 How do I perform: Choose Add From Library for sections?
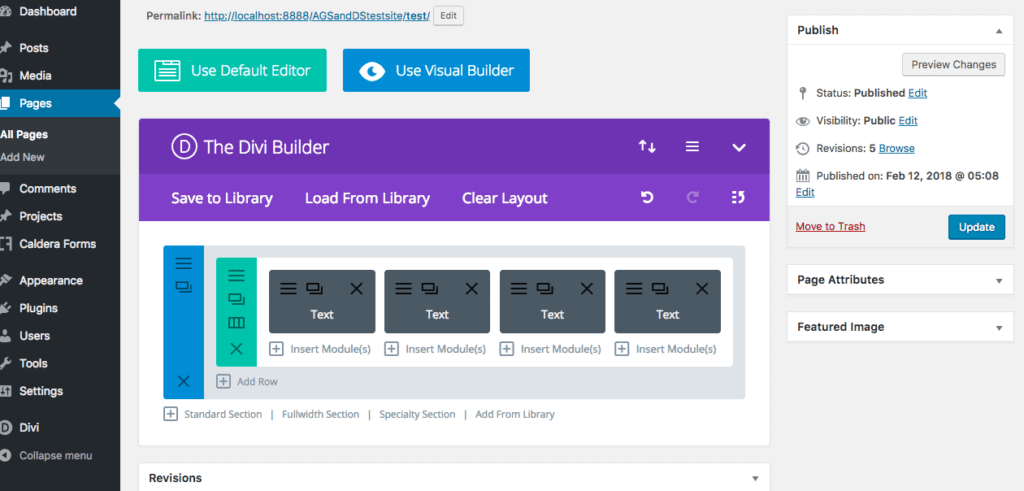pyautogui.click(x=515, y=414)
